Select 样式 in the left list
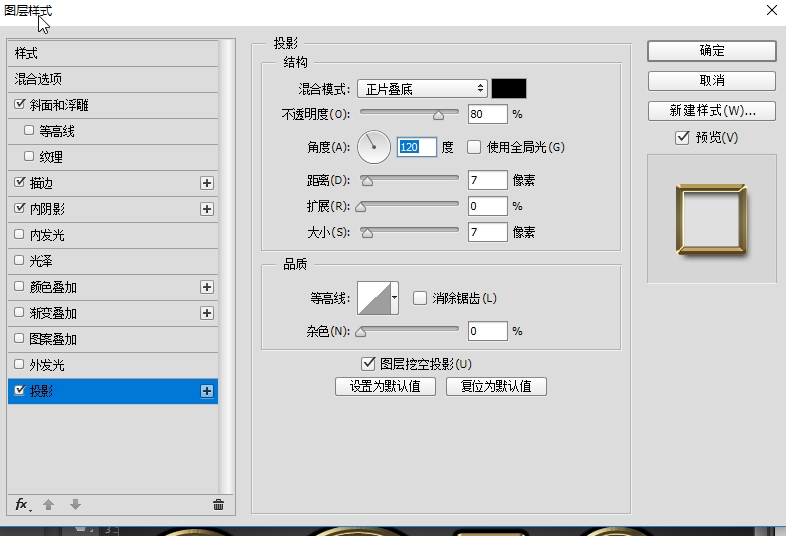 tap(113, 53)
